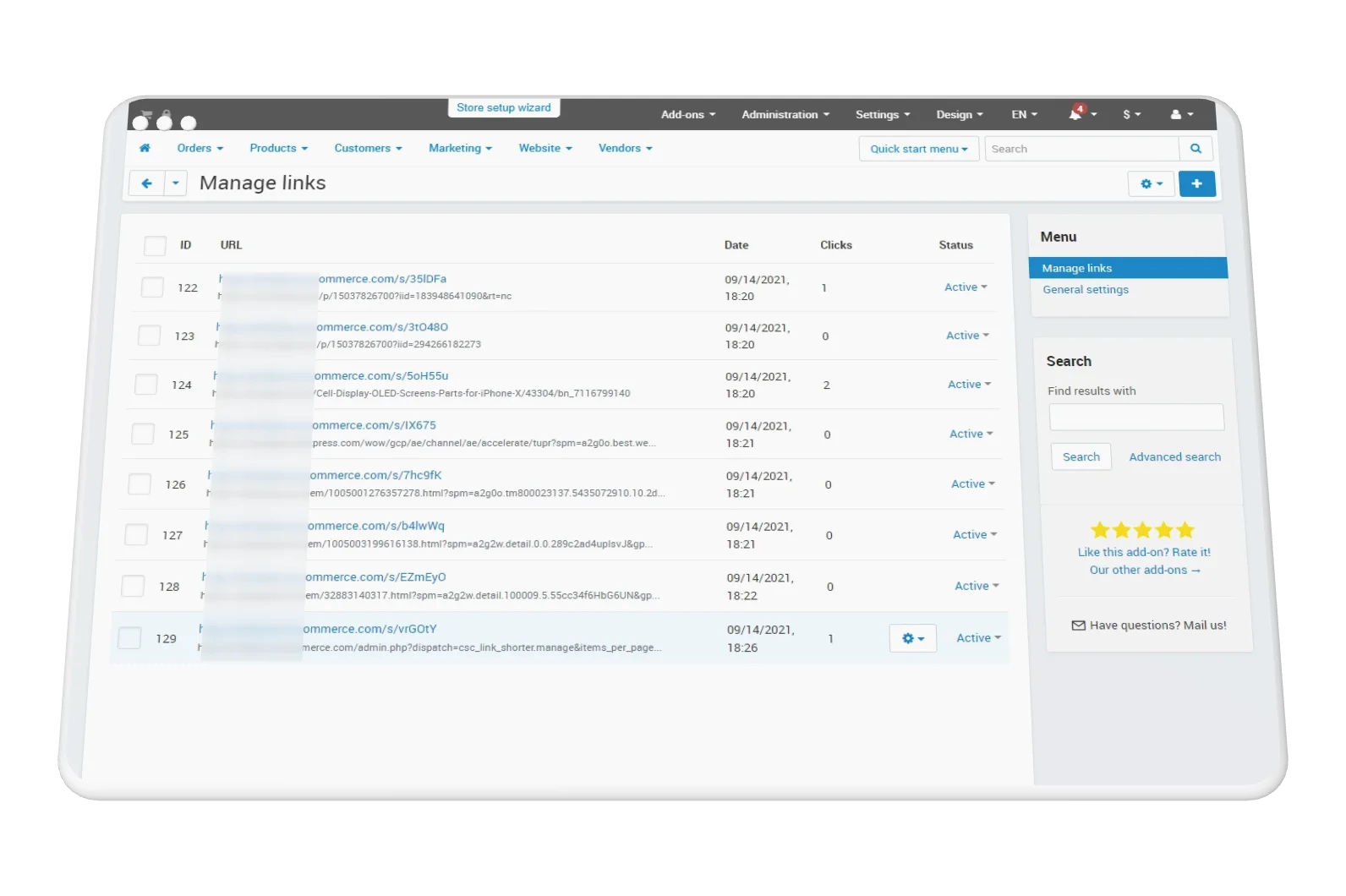Open the notifications bell icon
Screen dimensions: 1346x896
coord(1075,114)
